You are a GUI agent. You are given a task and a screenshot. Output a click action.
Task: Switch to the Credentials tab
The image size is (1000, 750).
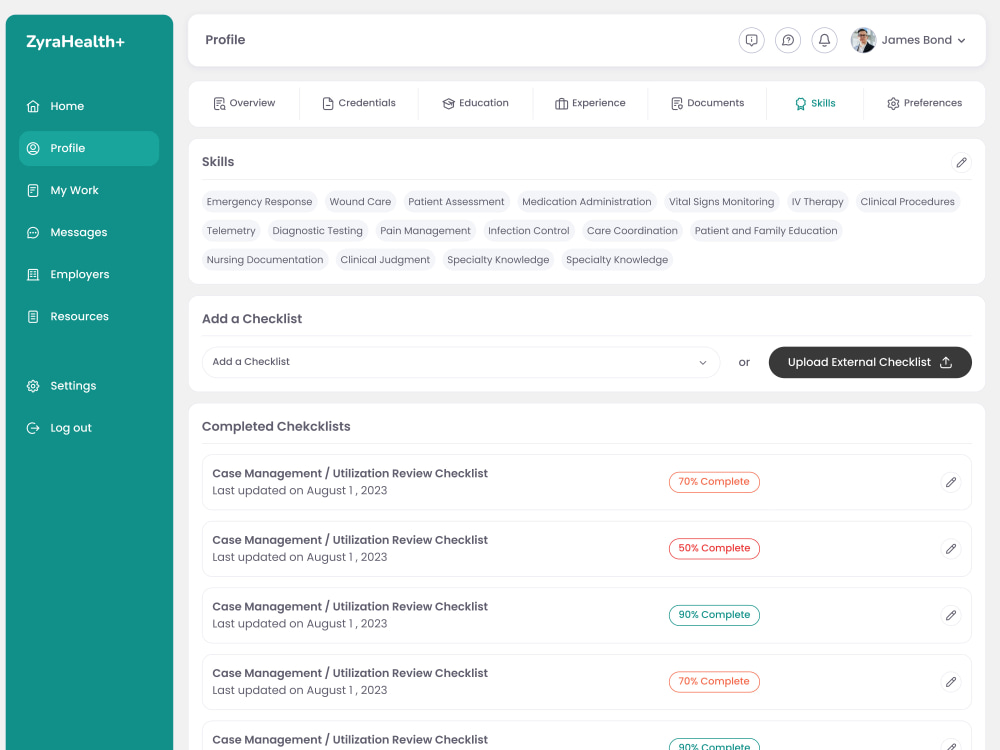[358, 103]
